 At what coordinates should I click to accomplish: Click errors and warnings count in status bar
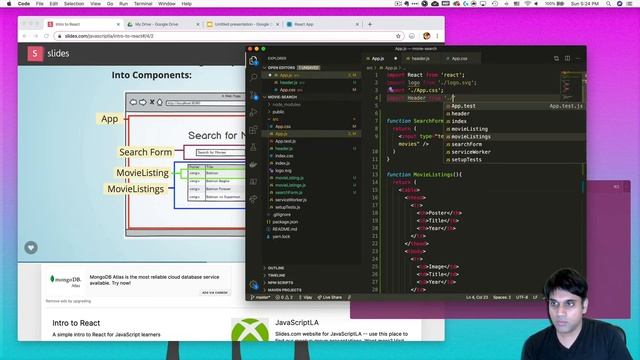click(x=284, y=297)
